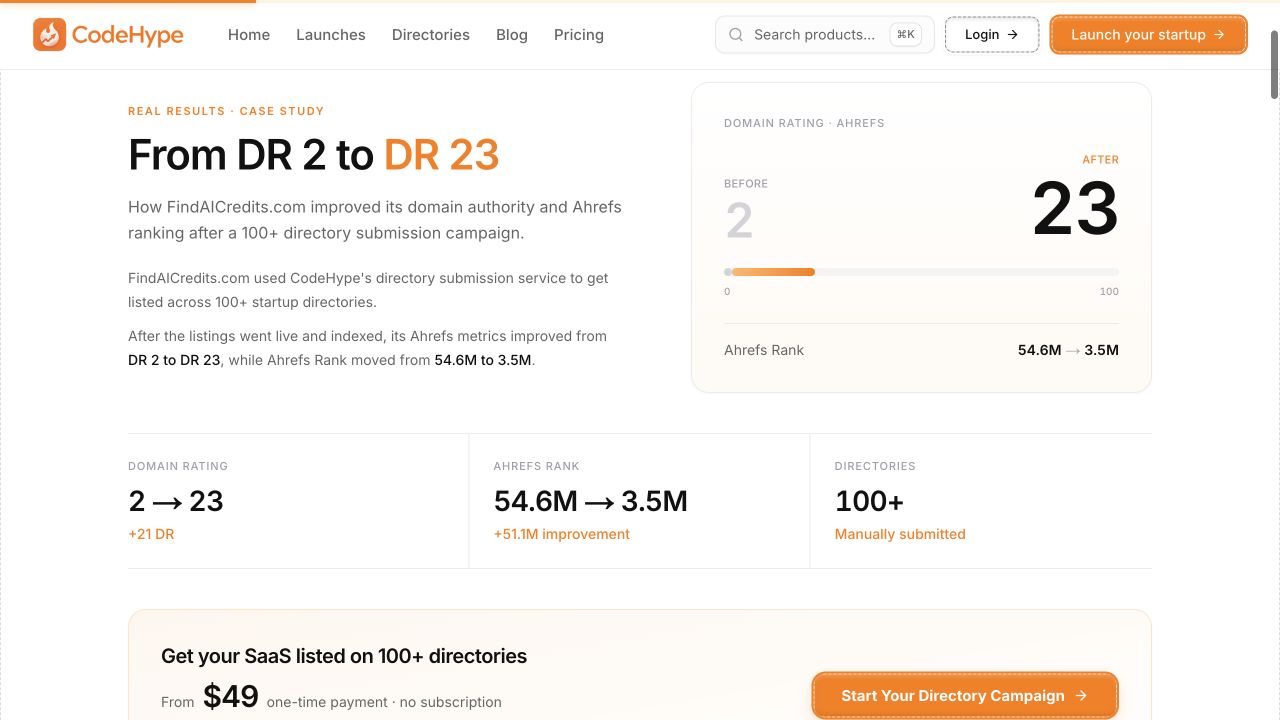Click the 'Manually submitted' text

[x=900, y=534]
